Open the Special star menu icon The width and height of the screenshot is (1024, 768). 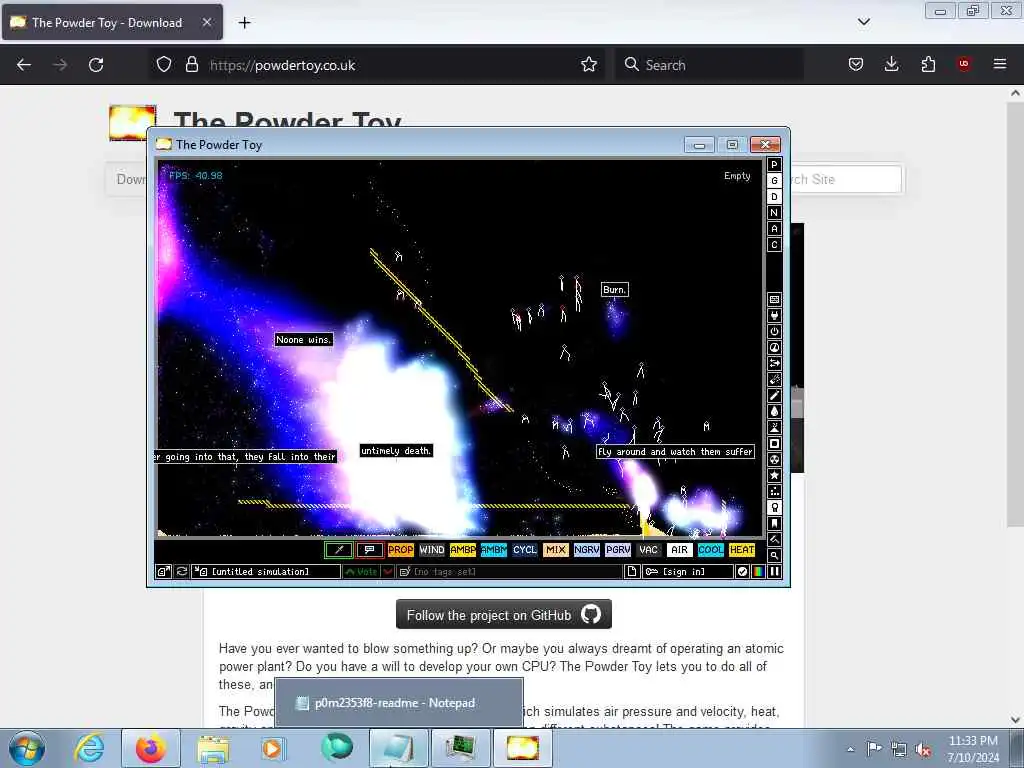click(x=774, y=475)
